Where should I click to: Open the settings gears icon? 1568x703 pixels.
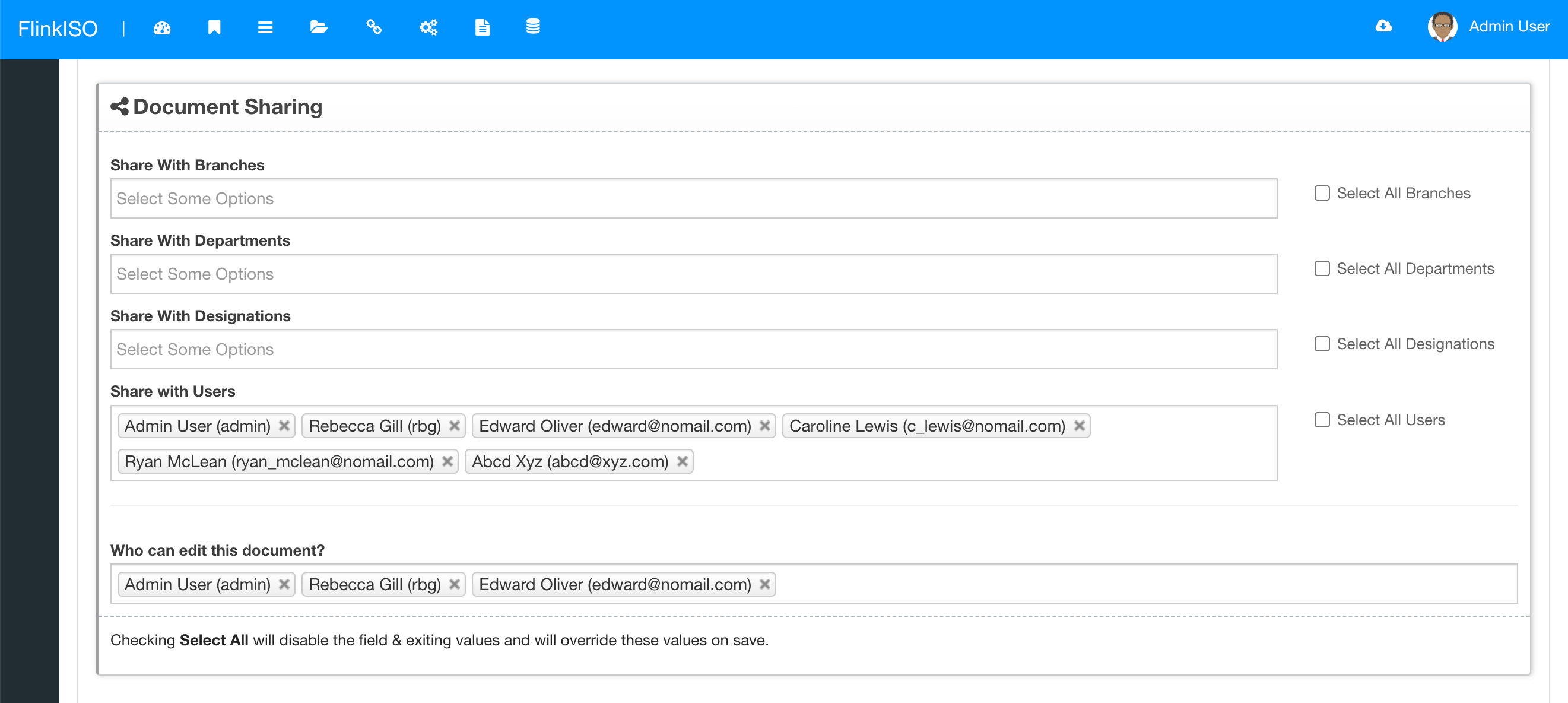click(x=428, y=27)
